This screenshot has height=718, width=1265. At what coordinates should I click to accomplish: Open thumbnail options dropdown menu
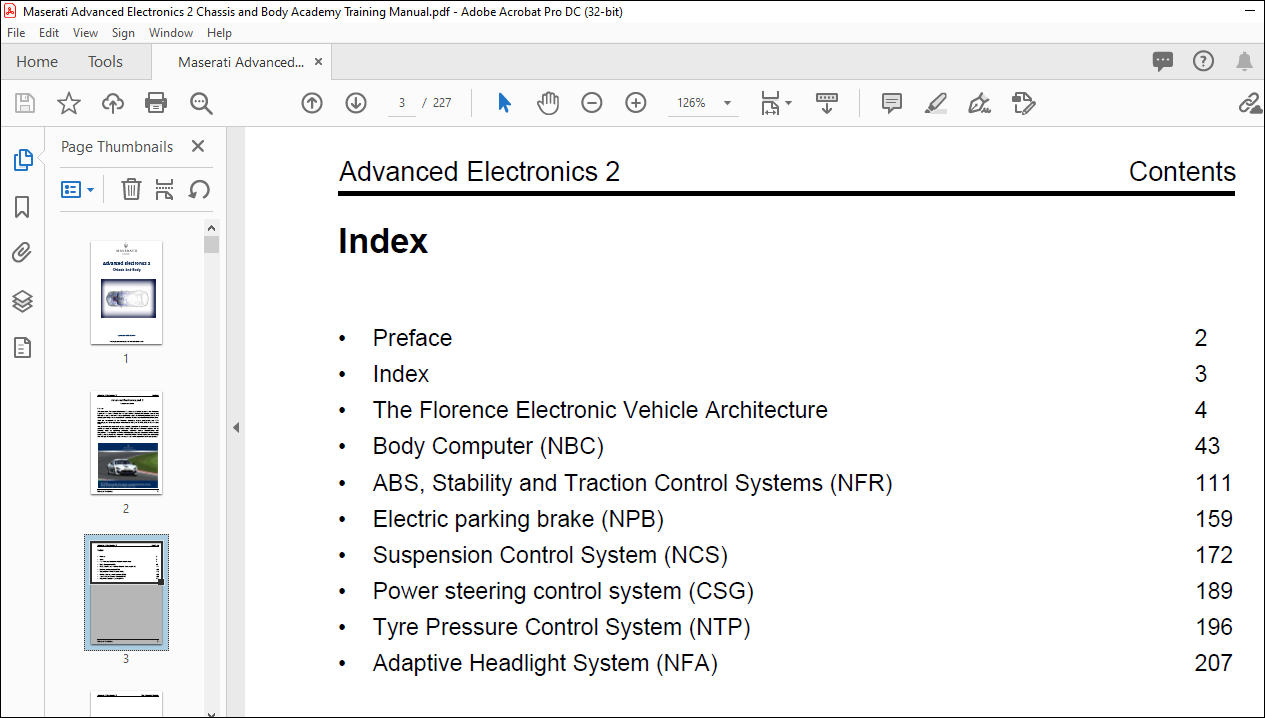[78, 189]
